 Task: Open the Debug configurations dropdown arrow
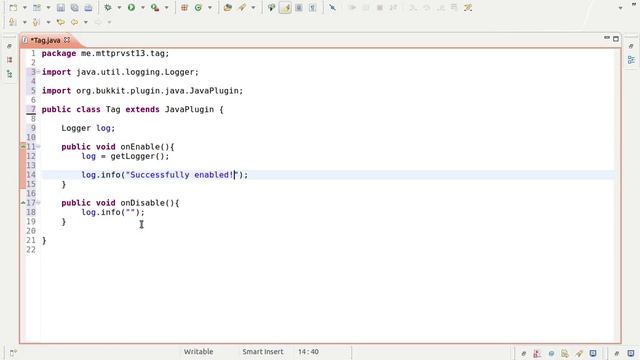pyautogui.click(x=119, y=8)
